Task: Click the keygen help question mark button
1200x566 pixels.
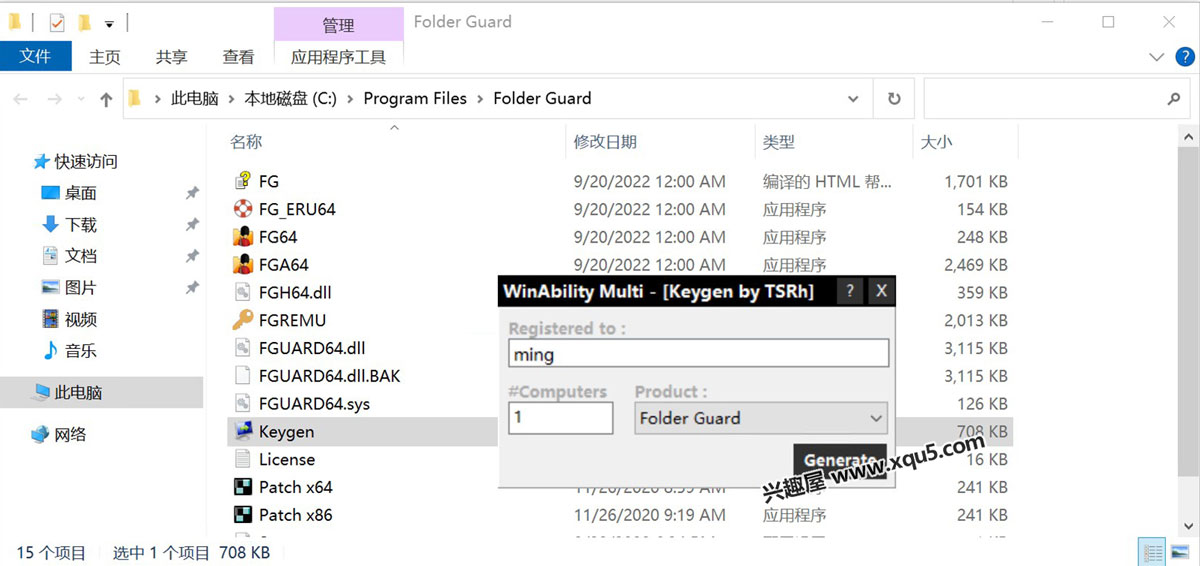Action: click(850, 291)
